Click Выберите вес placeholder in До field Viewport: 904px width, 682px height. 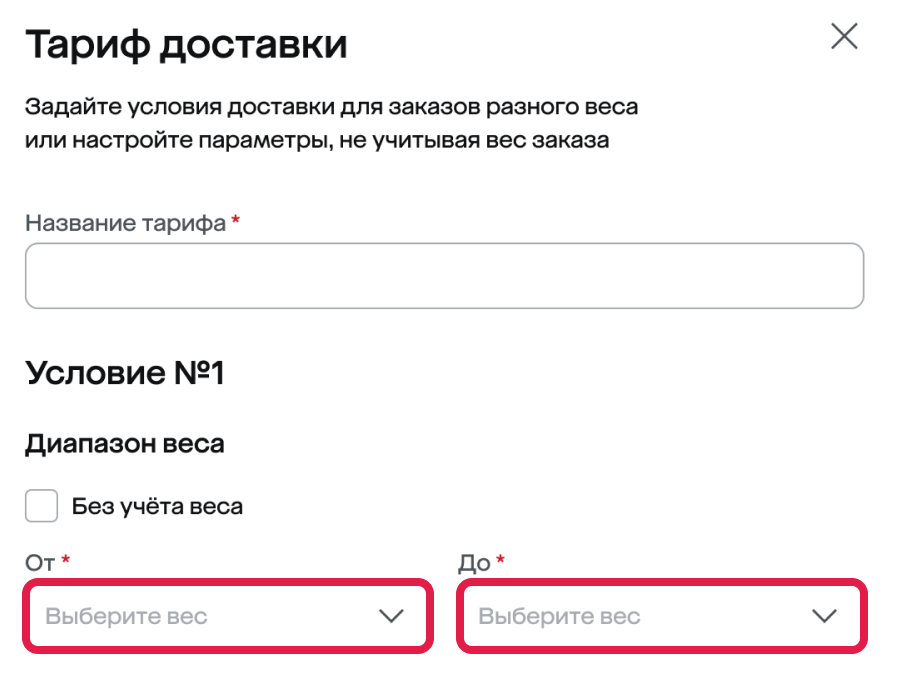click(x=559, y=616)
